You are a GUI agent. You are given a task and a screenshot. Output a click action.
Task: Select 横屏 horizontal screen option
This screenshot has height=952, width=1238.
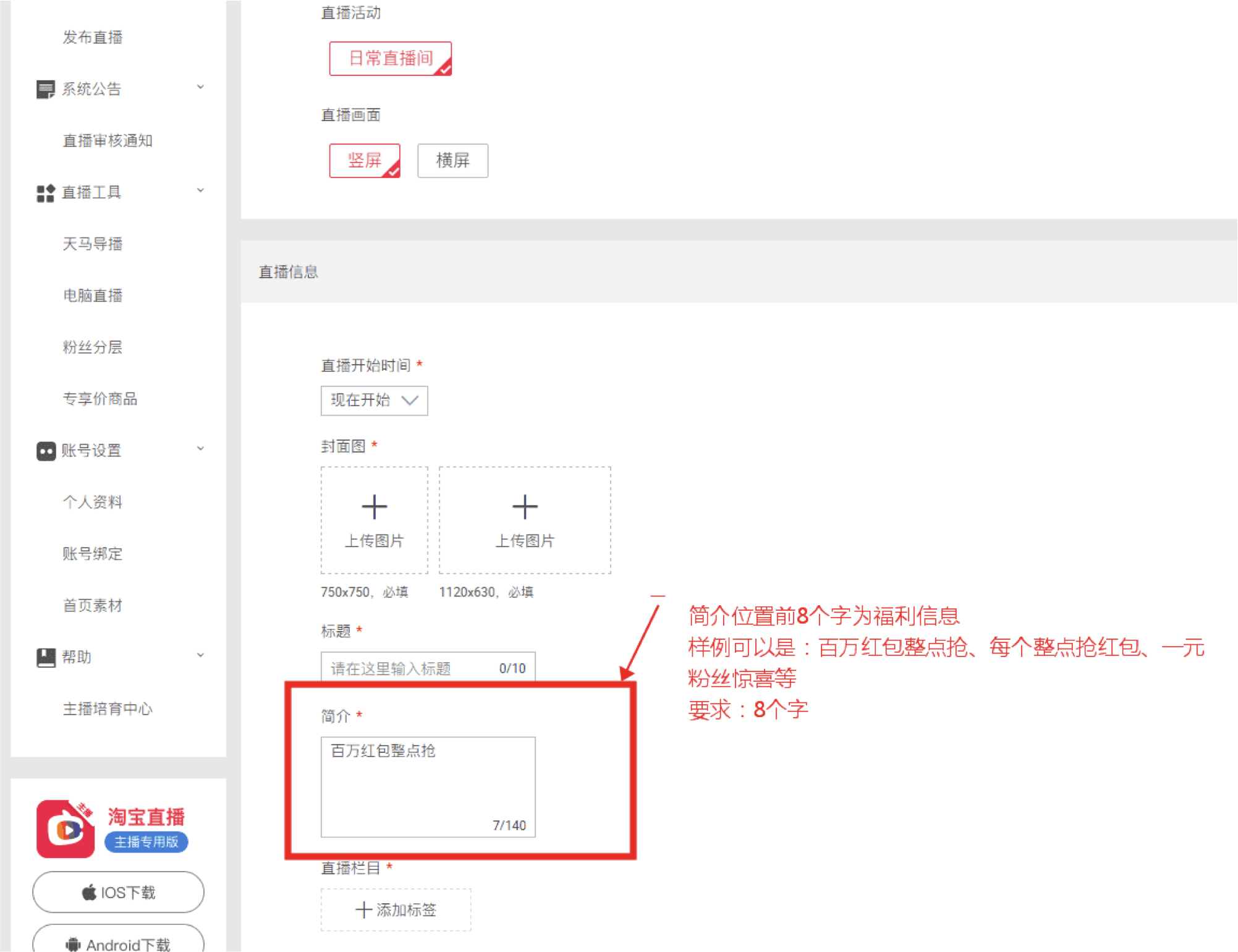[453, 161]
